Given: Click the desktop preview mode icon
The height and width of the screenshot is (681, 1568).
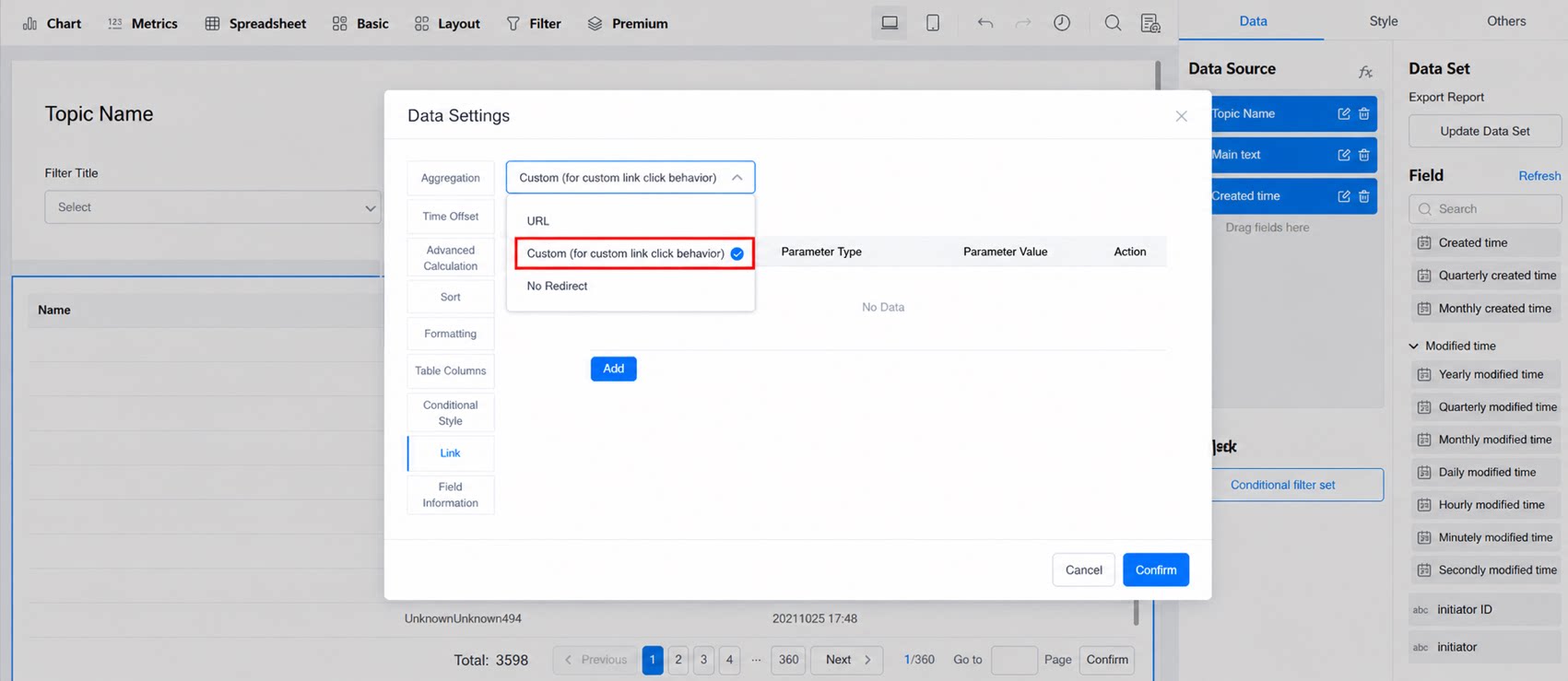Looking at the screenshot, I should [x=890, y=23].
